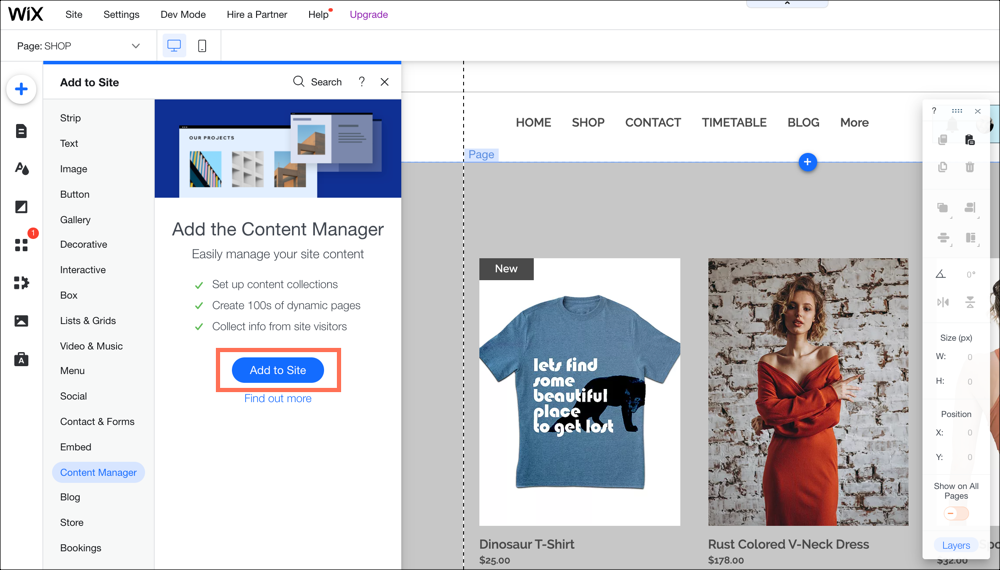The height and width of the screenshot is (570, 1000).
Task: Open the Background sidebar icon
Action: pyautogui.click(x=21, y=207)
